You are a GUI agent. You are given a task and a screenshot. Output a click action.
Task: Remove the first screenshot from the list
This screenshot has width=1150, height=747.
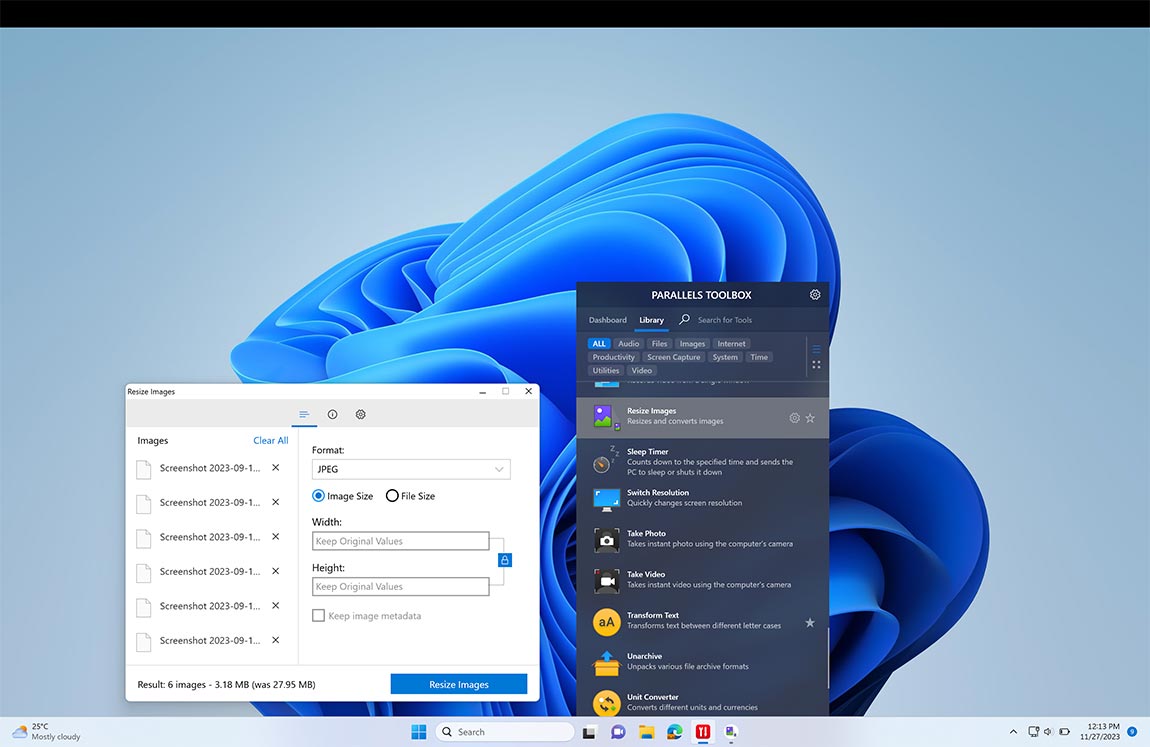pyautogui.click(x=275, y=467)
